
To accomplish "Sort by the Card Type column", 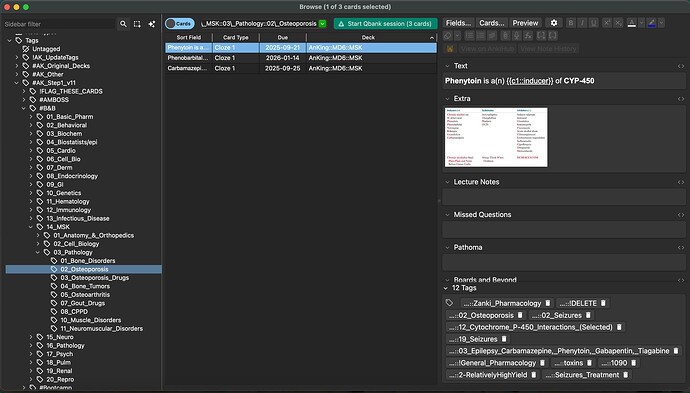I will (x=235, y=37).
